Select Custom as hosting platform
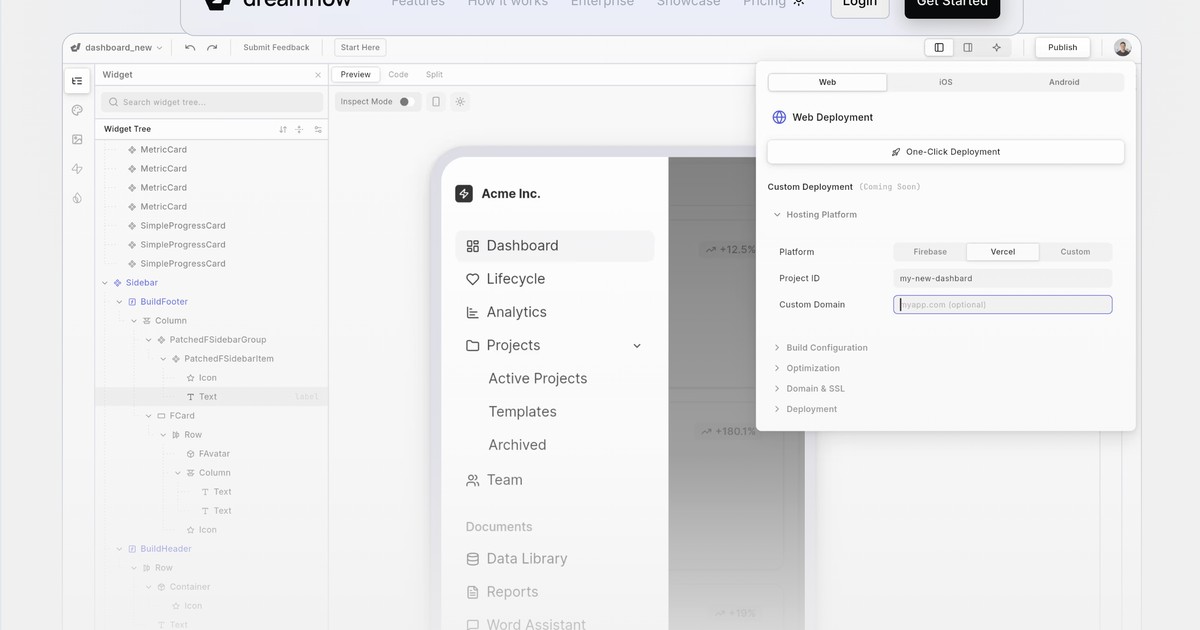The image size is (1200, 630). [x=1075, y=252]
